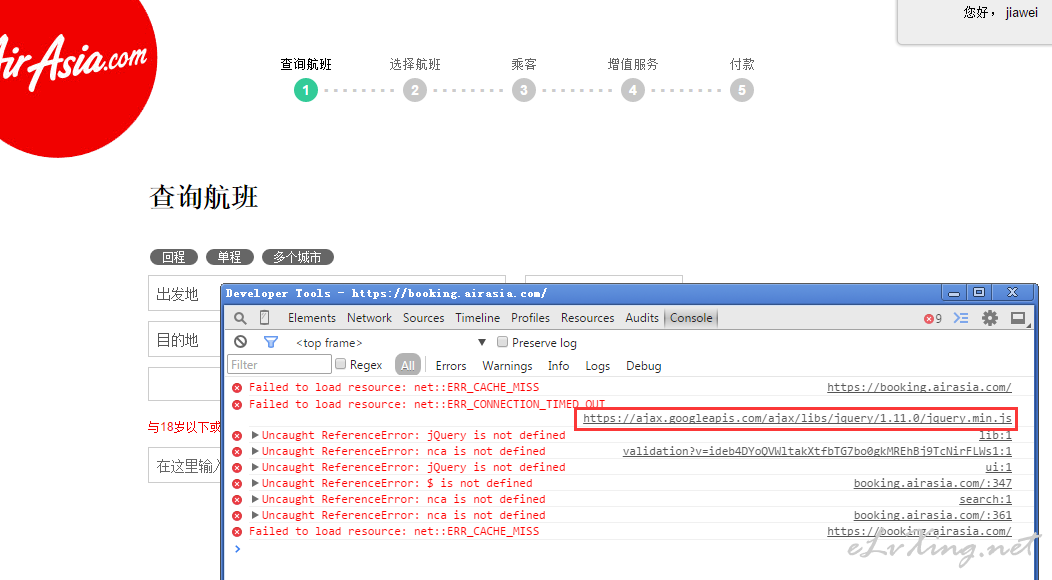Click the console prompt input line
This screenshot has height=580, width=1052.
coord(631,549)
